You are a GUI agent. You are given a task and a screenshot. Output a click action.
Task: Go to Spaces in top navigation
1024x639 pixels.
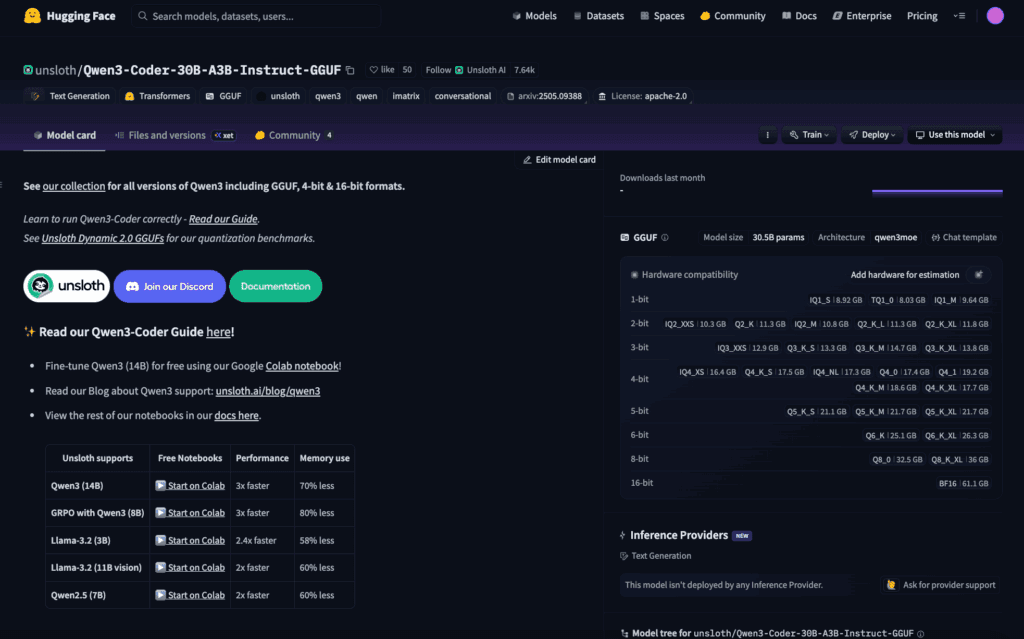(x=662, y=16)
